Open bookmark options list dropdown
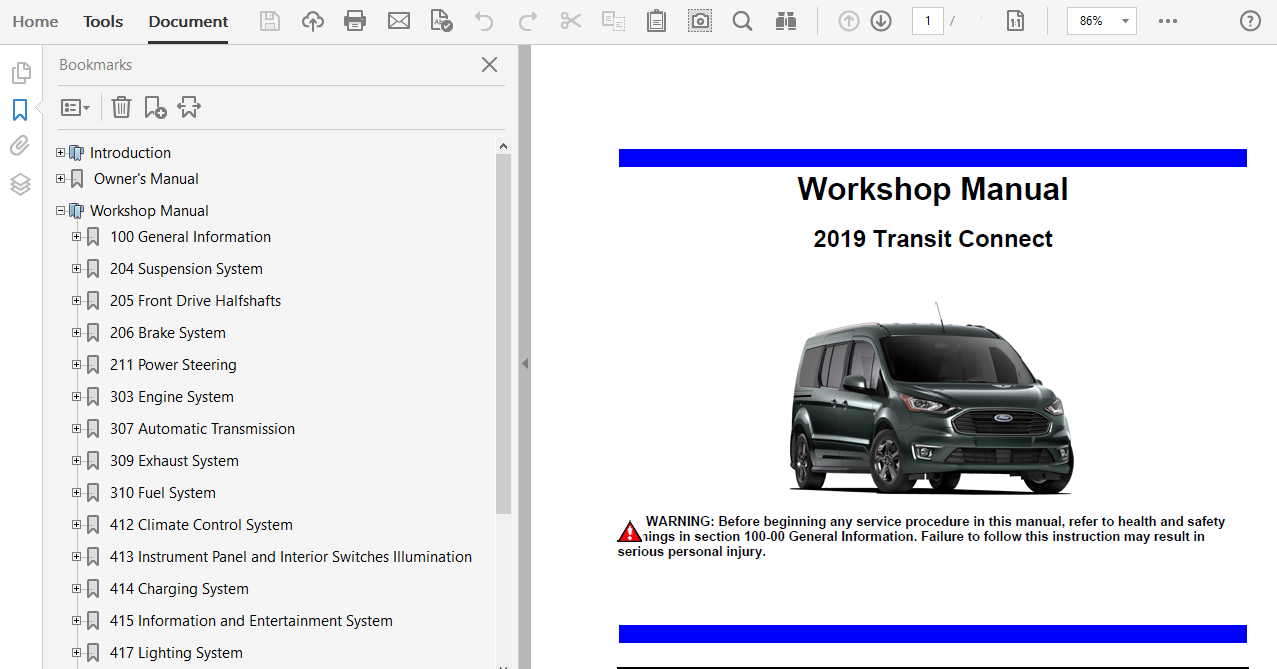Image resolution: width=1277 pixels, height=669 pixels. tap(75, 107)
